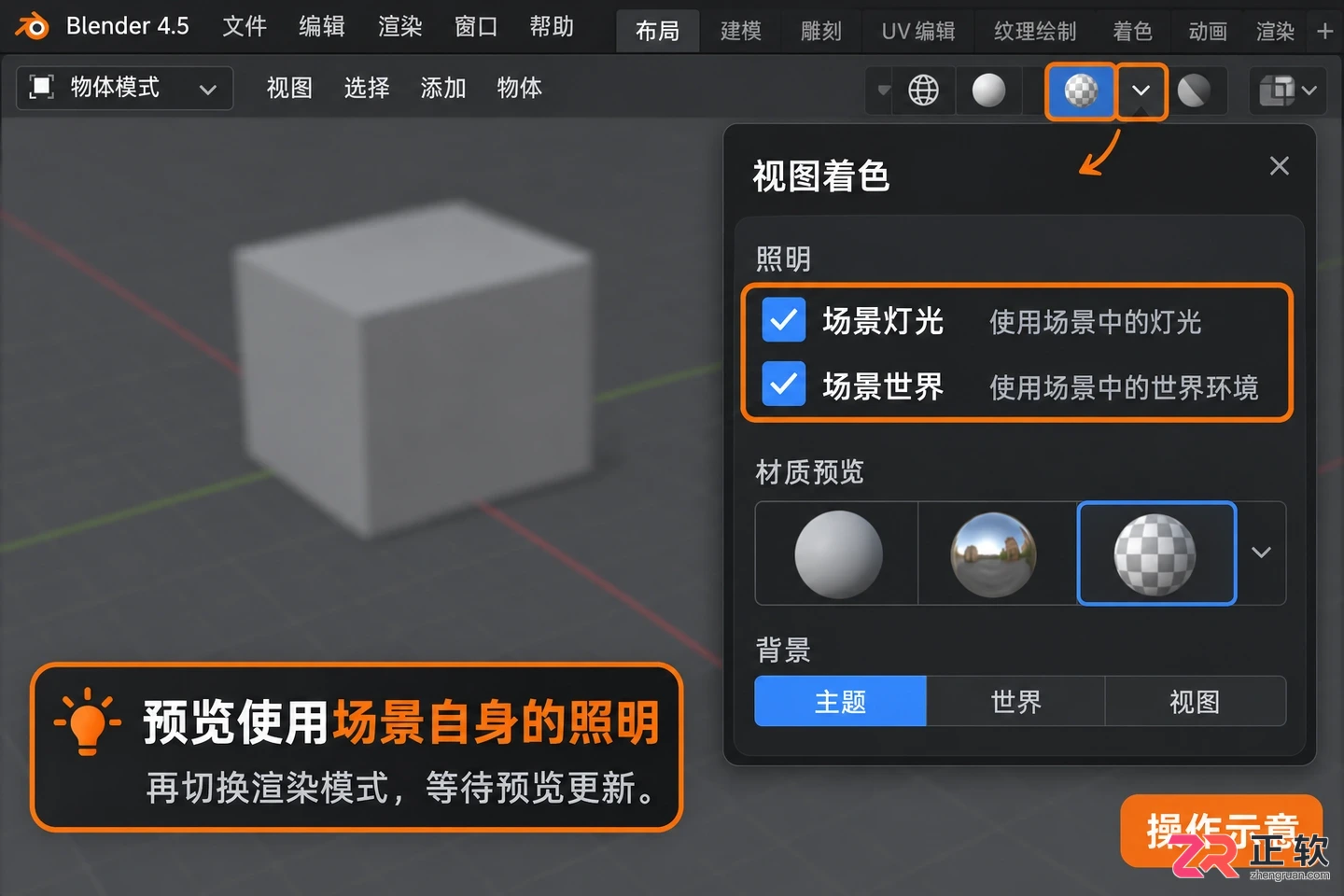Switch to the 雕刻 workspace tab
The height and width of the screenshot is (896, 1344).
[821, 31]
